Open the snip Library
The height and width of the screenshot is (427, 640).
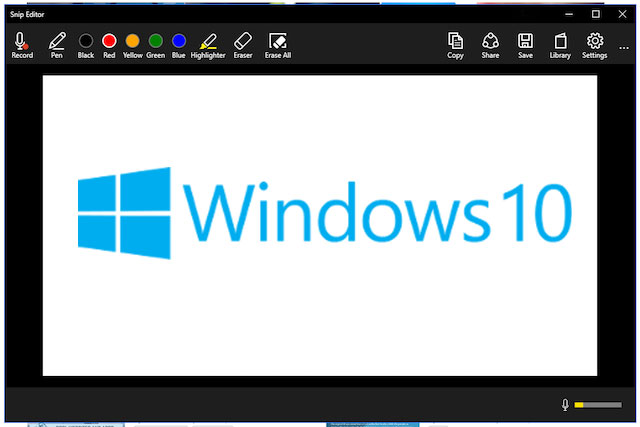click(560, 45)
